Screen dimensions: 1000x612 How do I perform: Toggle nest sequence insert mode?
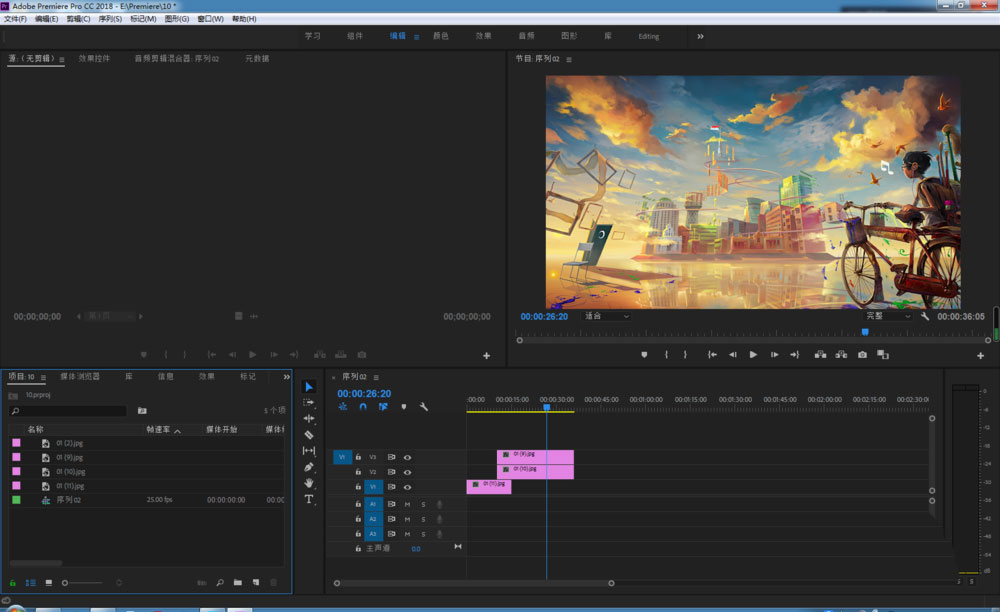click(343, 407)
